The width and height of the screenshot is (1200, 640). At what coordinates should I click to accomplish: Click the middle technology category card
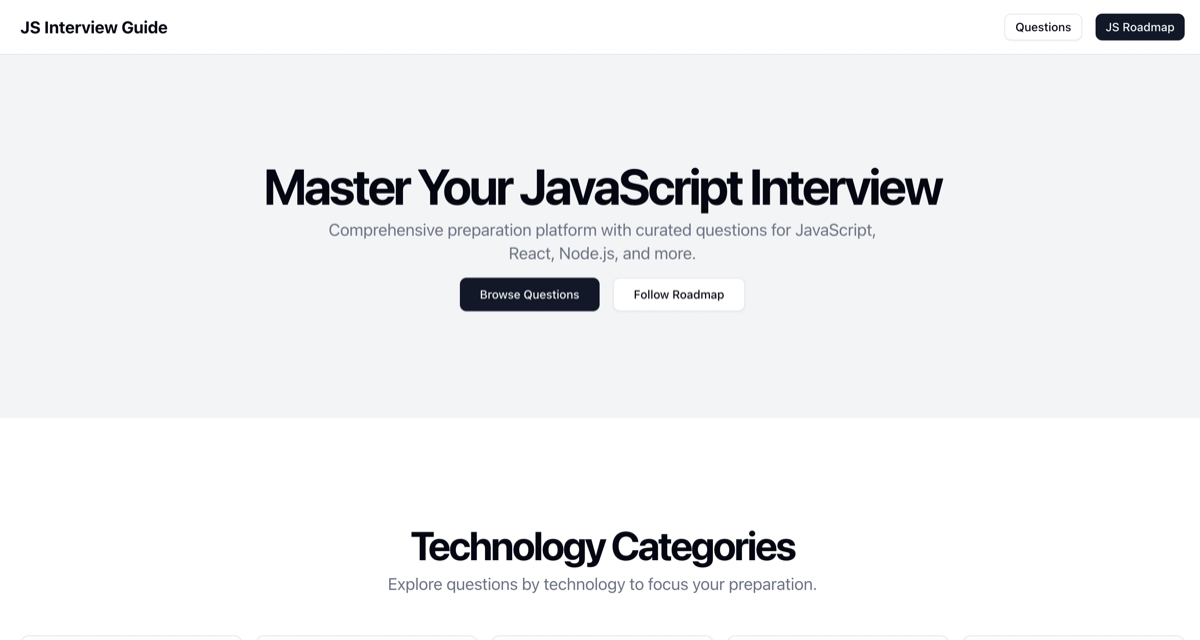click(602, 638)
